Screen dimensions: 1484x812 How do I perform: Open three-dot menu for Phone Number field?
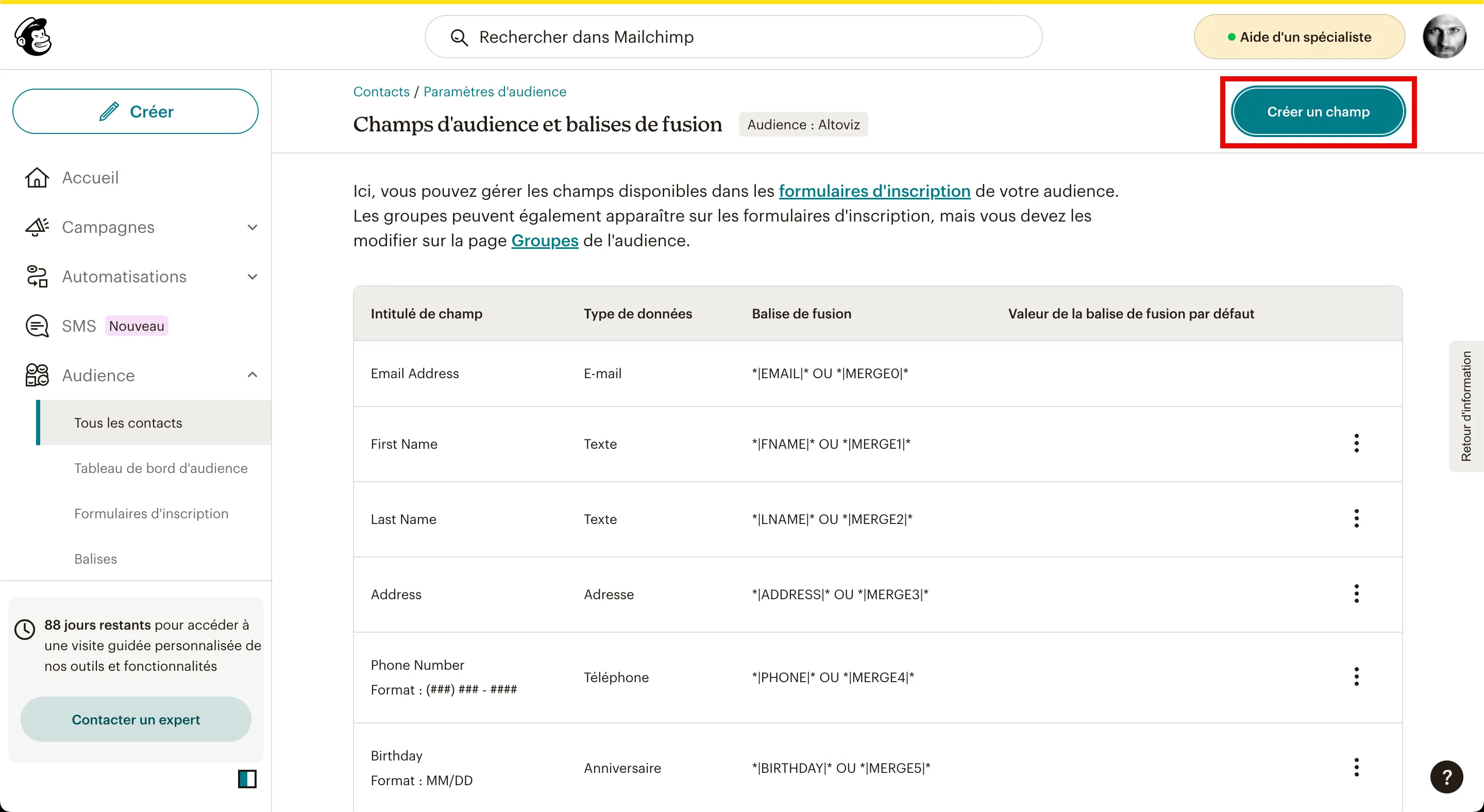[1357, 676]
